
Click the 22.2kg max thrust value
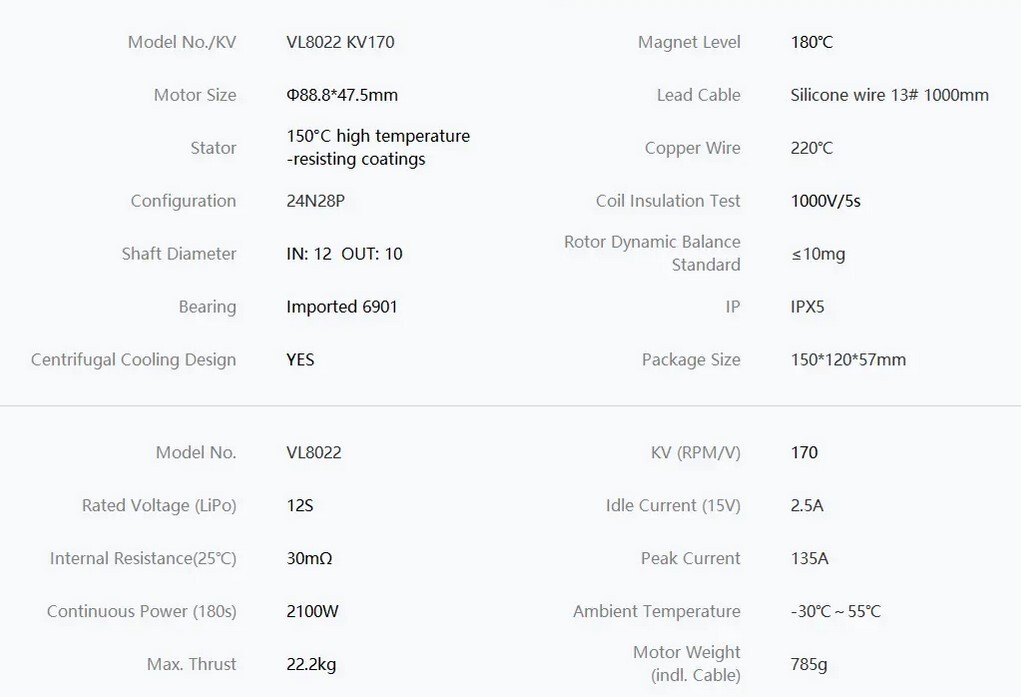[311, 664]
